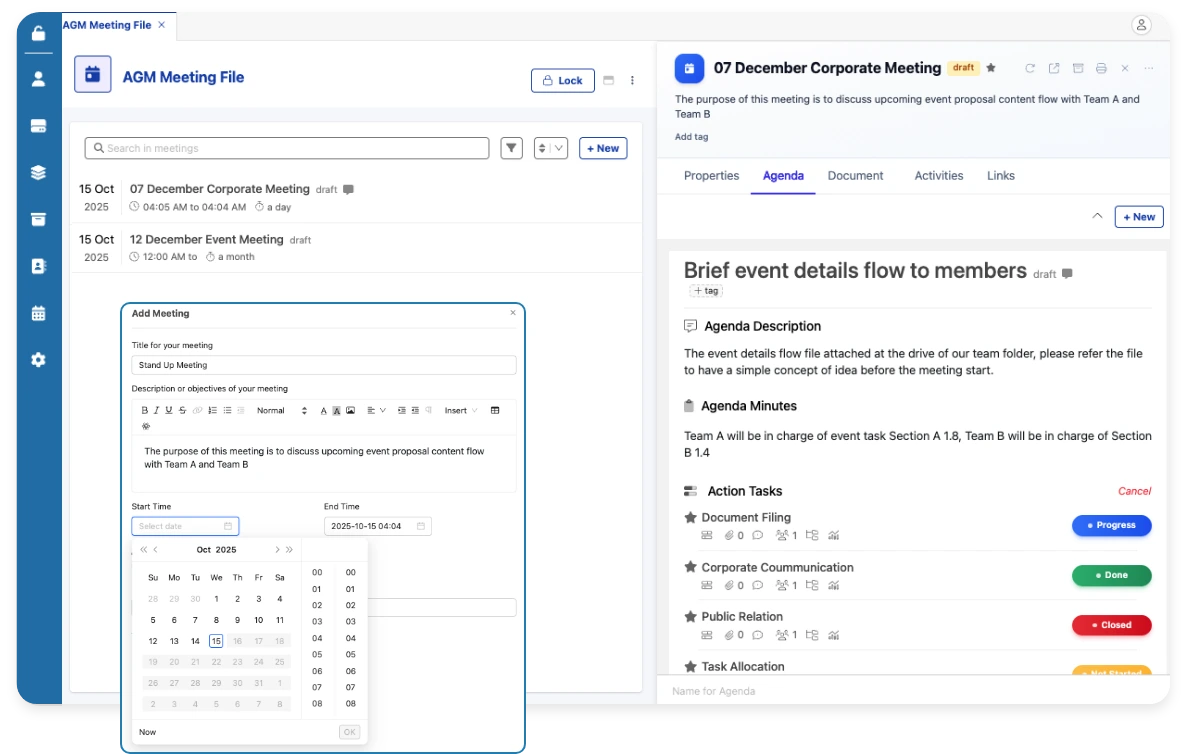This screenshot has width=1188, height=754.
Task: Click the Lock button on AGM Meeting File
Action: pos(562,80)
